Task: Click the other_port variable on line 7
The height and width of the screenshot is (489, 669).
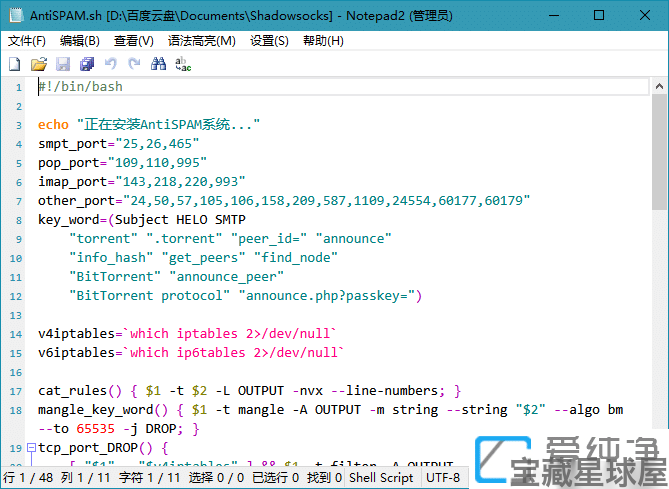Action: click(x=76, y=201)
